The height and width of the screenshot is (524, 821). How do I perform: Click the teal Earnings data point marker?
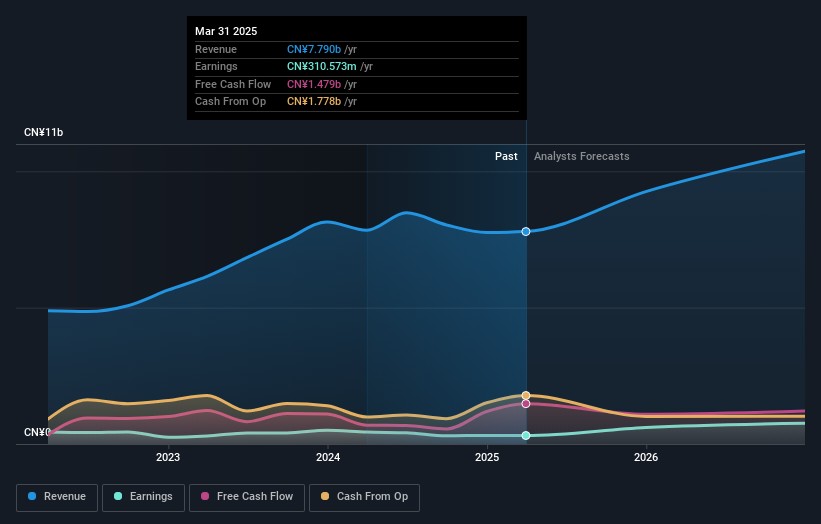(526, 435)
